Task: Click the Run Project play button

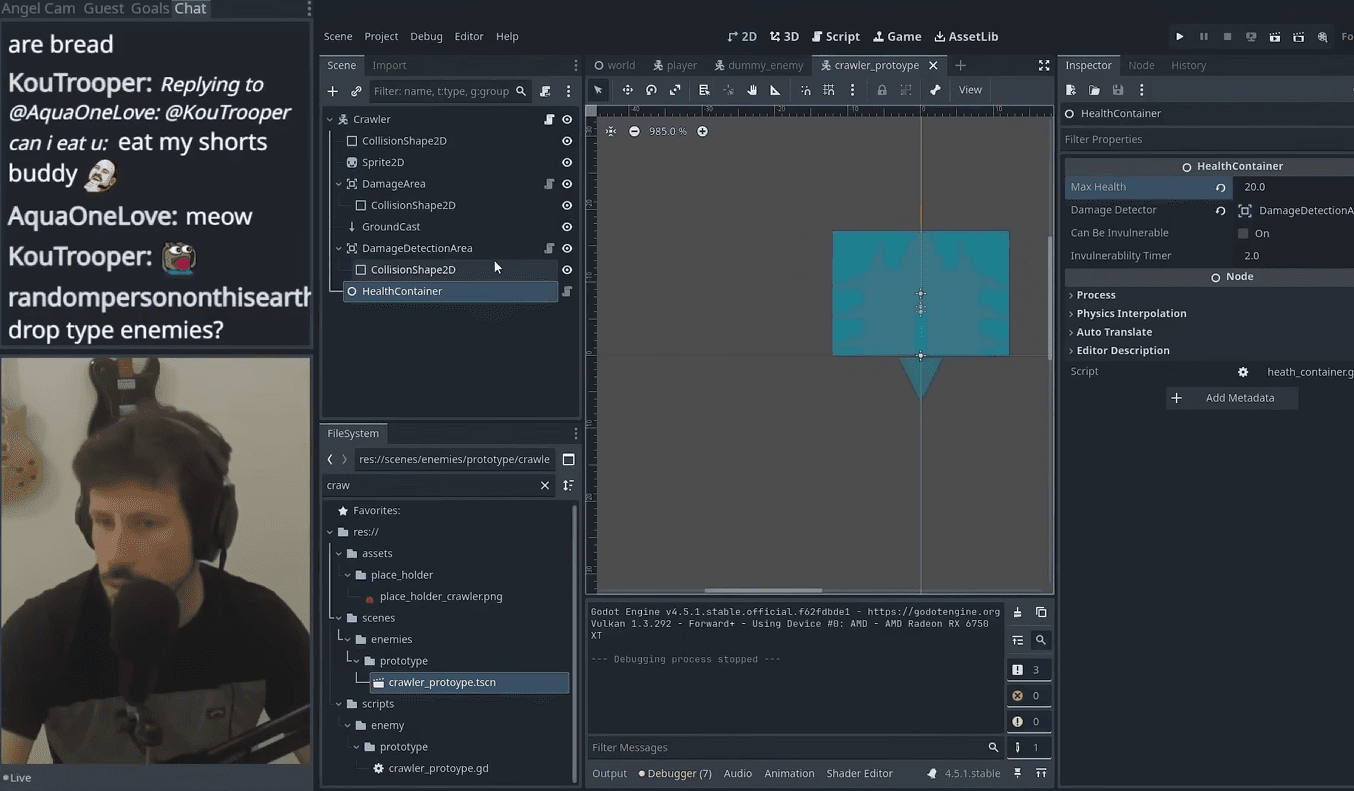Action: tap(1180, 37)
